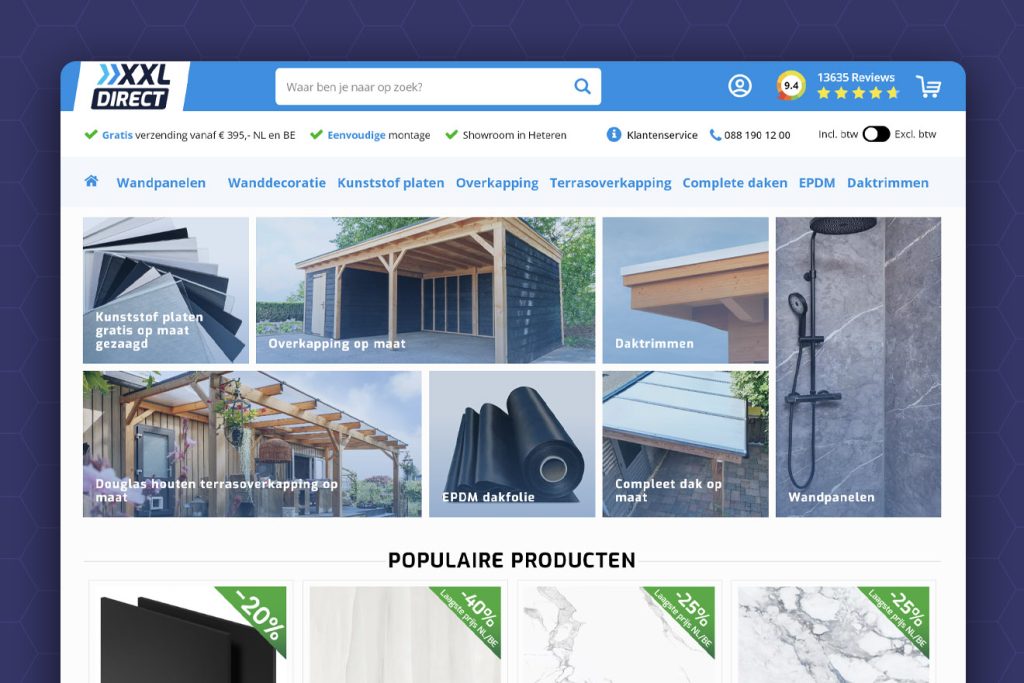The image size is (1024, 683).
Task: Open the user account icon
Action: pos(740,86)
